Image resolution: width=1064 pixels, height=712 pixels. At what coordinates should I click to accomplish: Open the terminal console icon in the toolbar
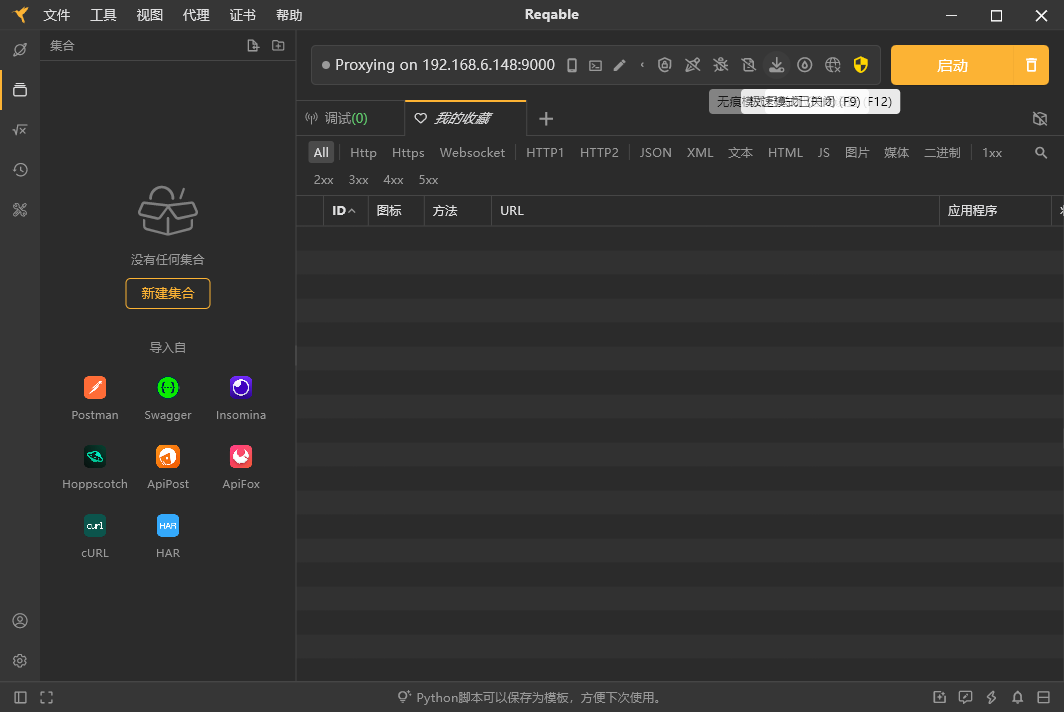click(595, 64)
